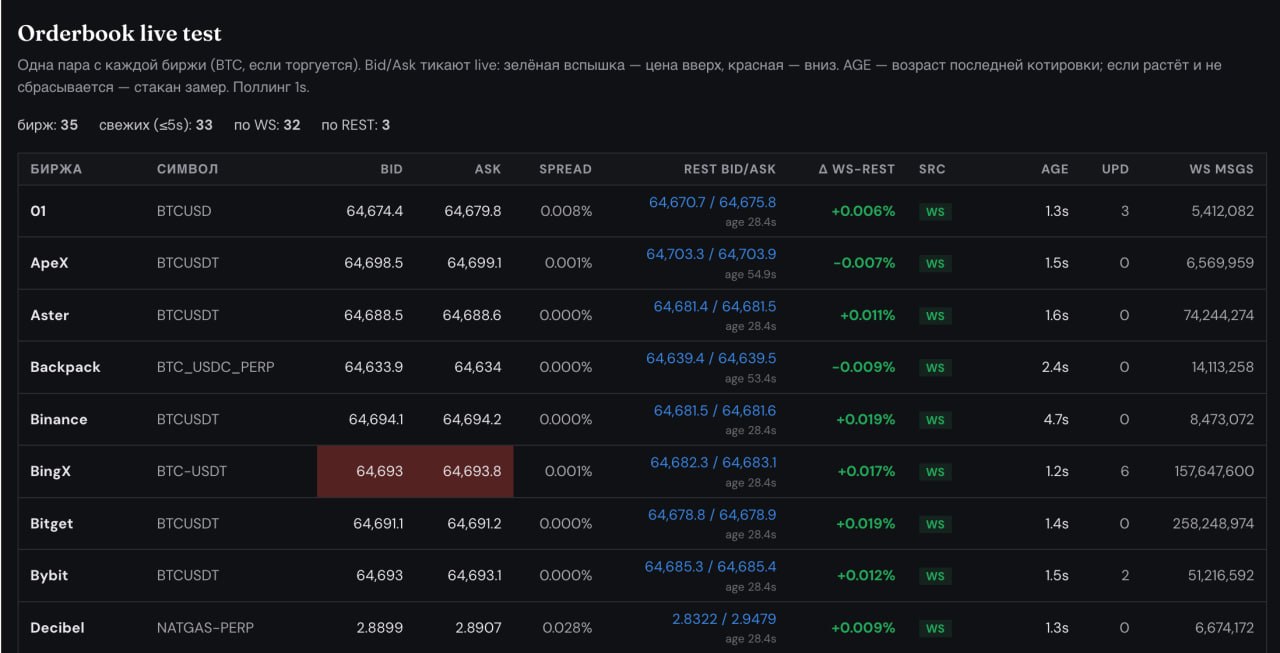
Task: Click the бирж: 35 counter
Action: (48, 125)
